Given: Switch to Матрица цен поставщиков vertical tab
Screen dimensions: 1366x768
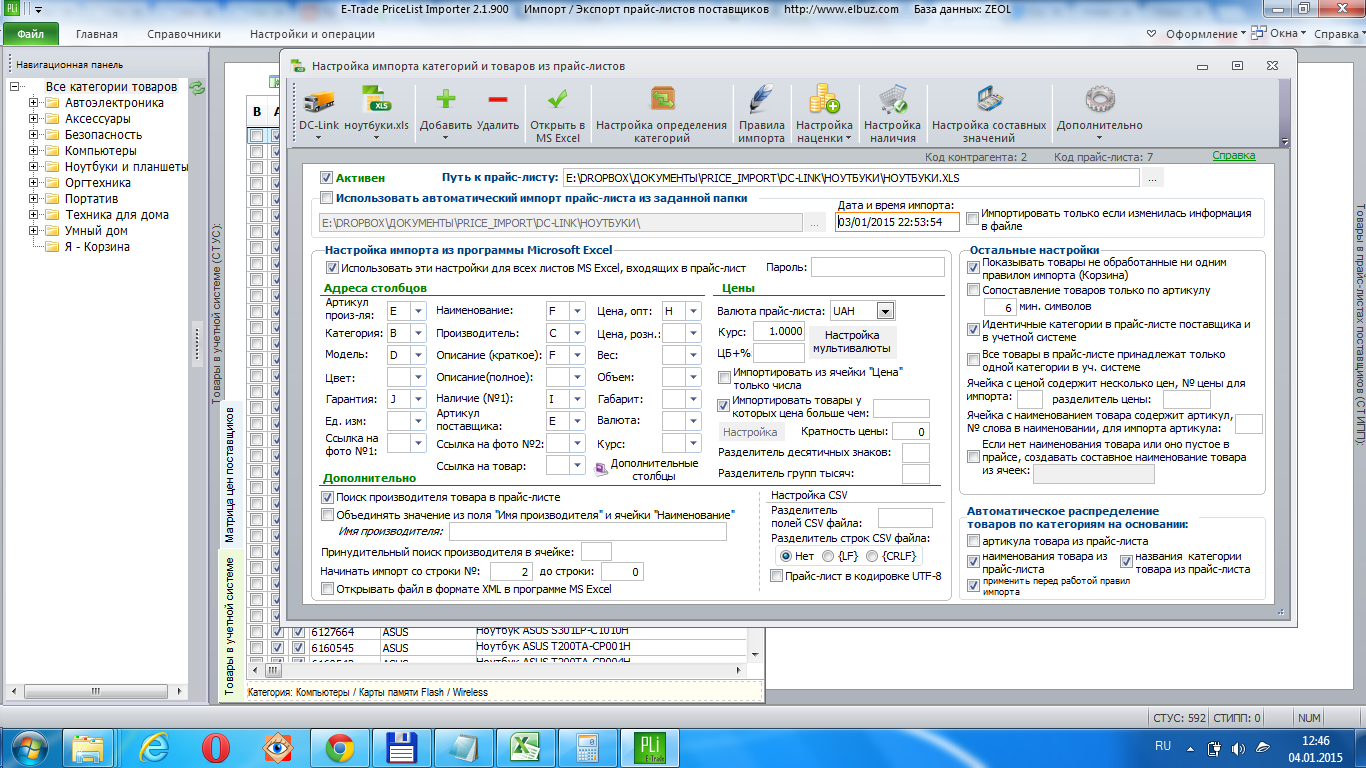Looking at the screenshot, I should click(x=229, y=474).
